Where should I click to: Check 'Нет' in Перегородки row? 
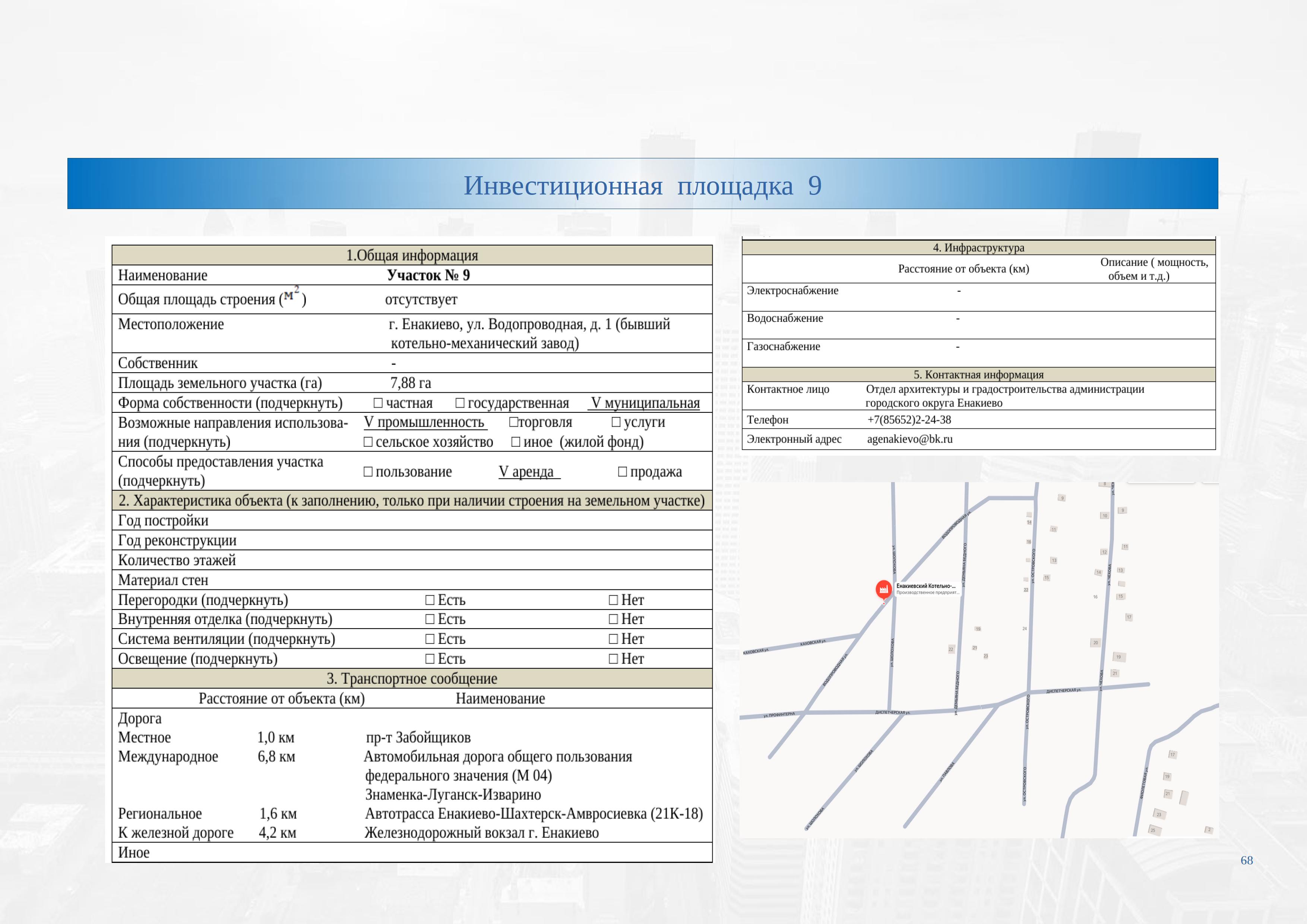pyautogui.click(x=614, y=600)
